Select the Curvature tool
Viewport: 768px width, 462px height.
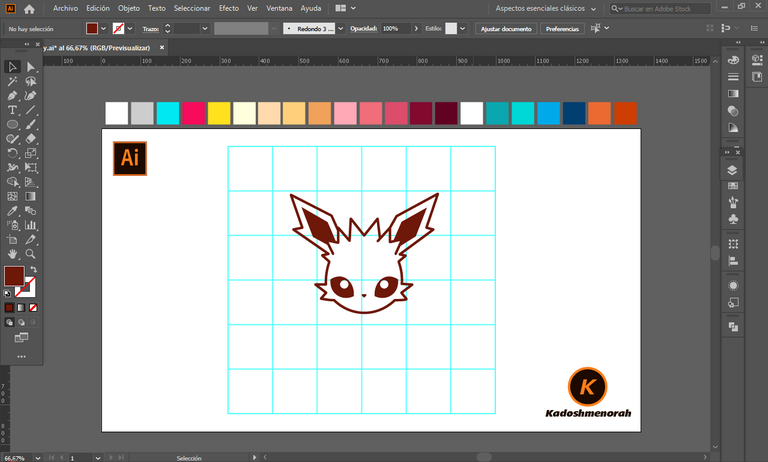click(30, 96)
